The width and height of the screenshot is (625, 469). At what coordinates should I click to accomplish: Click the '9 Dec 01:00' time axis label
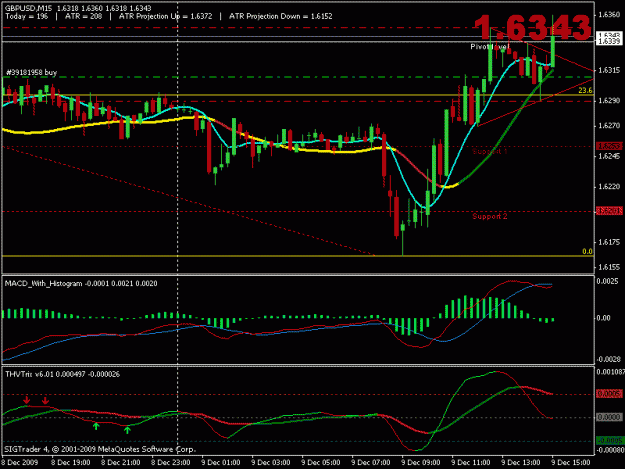pyautogui.click(x=220, y=462)
